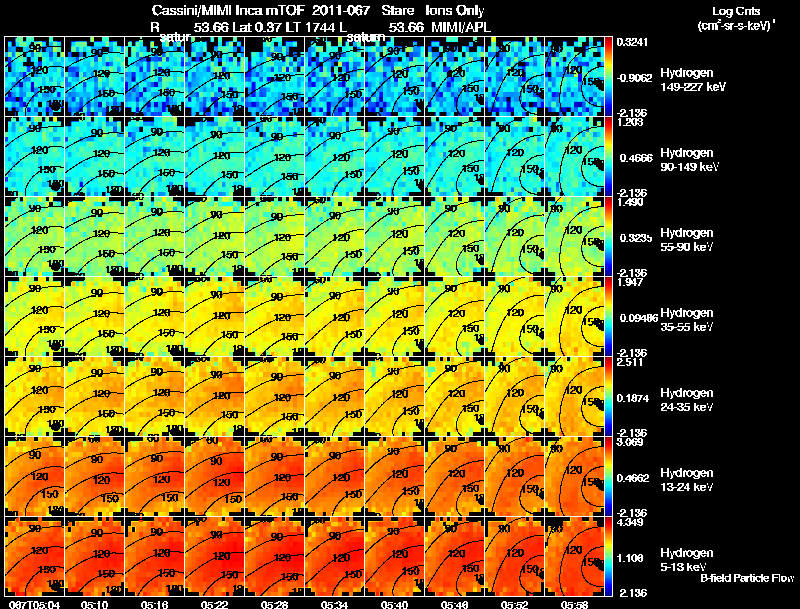Open the 24-35 keV panel at 05:46
Viewport: 800px width, 609px height.
[x=455, y=396]
